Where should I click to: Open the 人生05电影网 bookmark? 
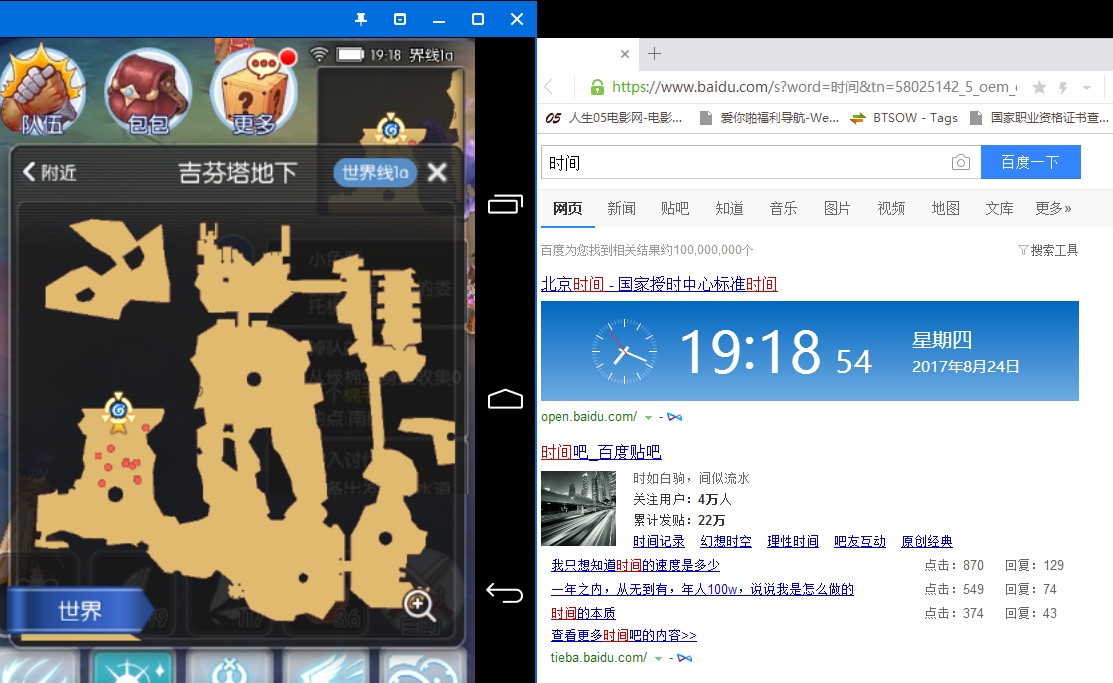coord(613,118)
